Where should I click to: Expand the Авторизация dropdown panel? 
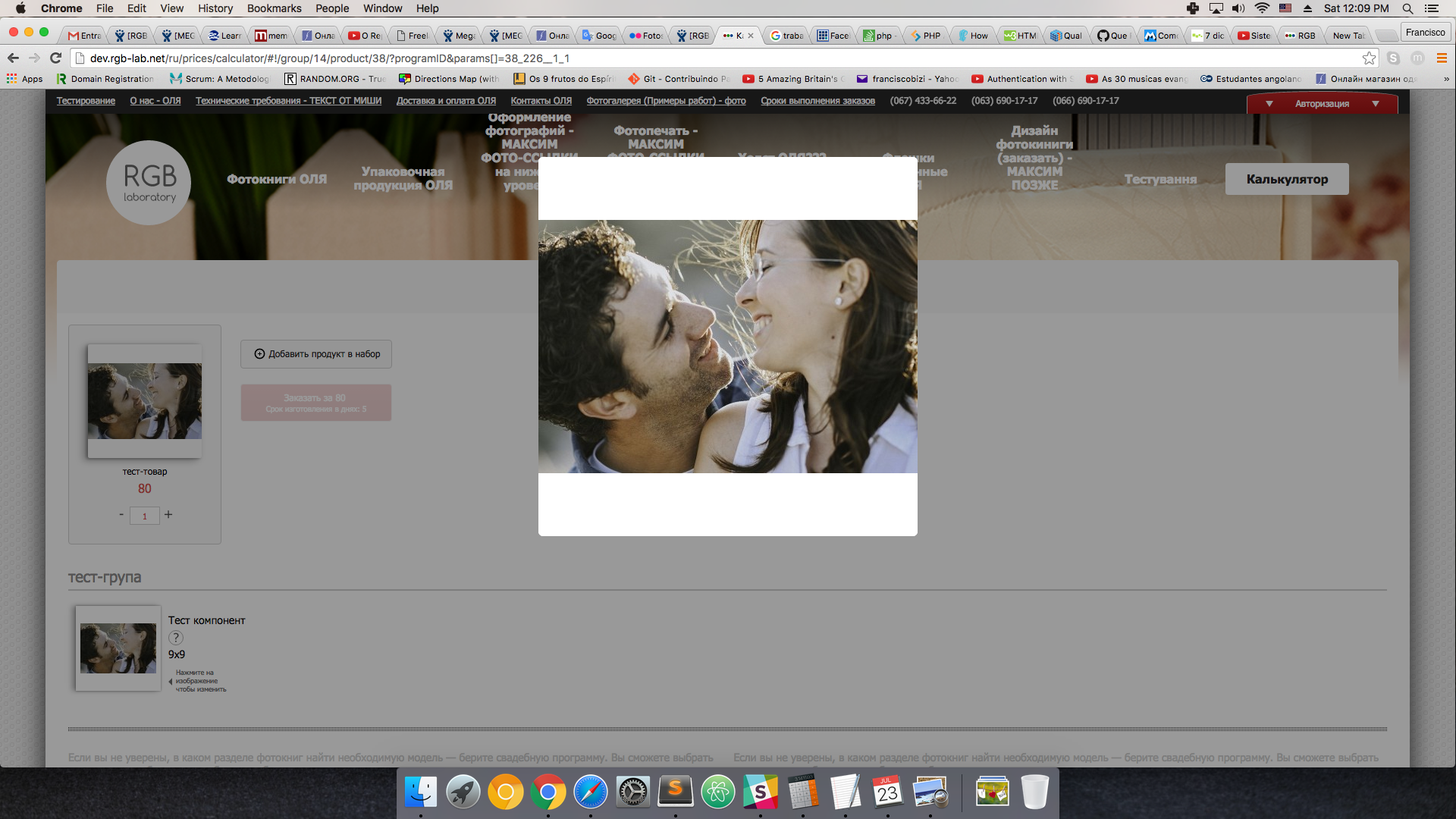tap(1322, 103)
